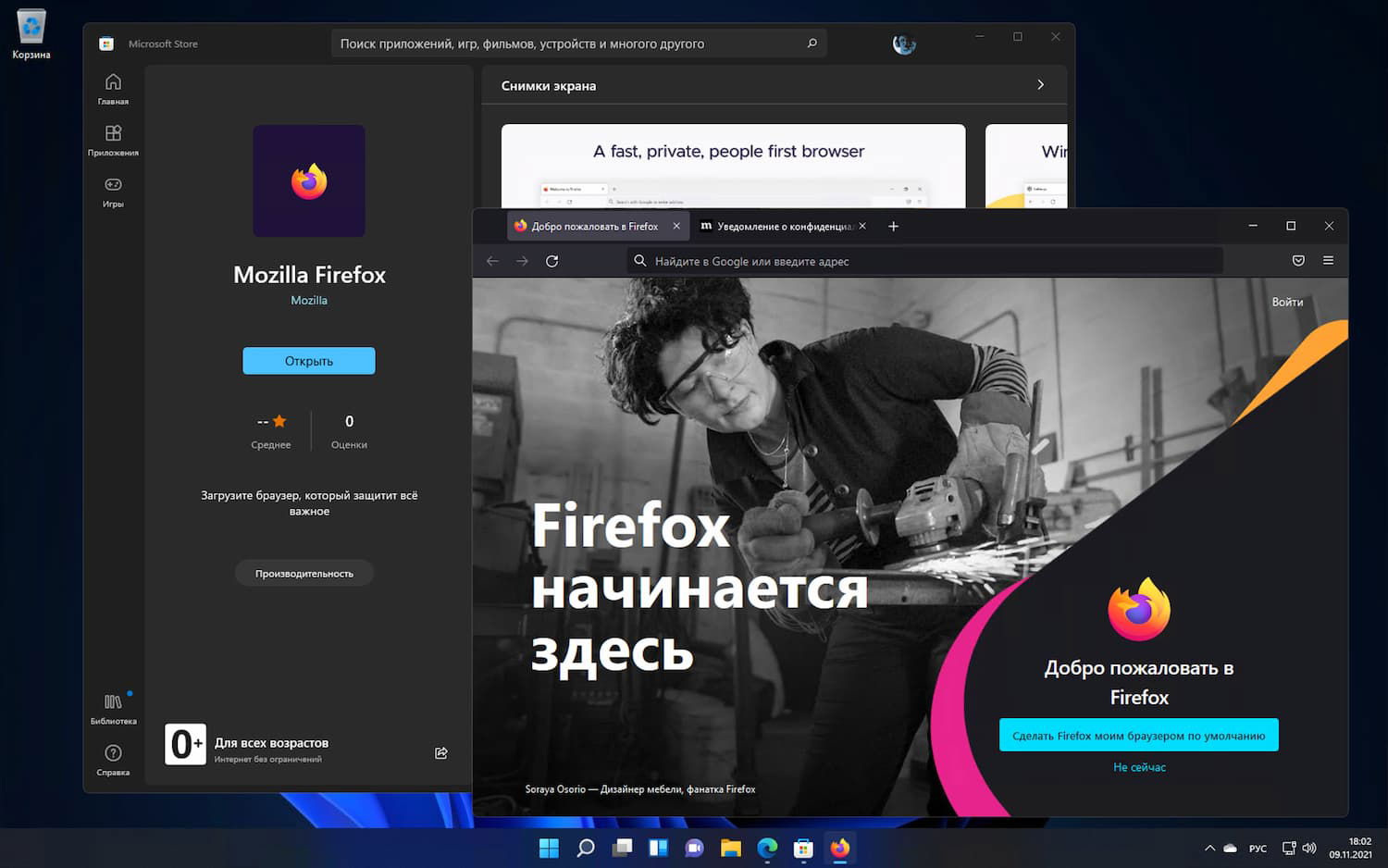Reload the page in Firefox
Image resolution: width=1388 pixels, height=868 pixels.
tap(551, 261)
